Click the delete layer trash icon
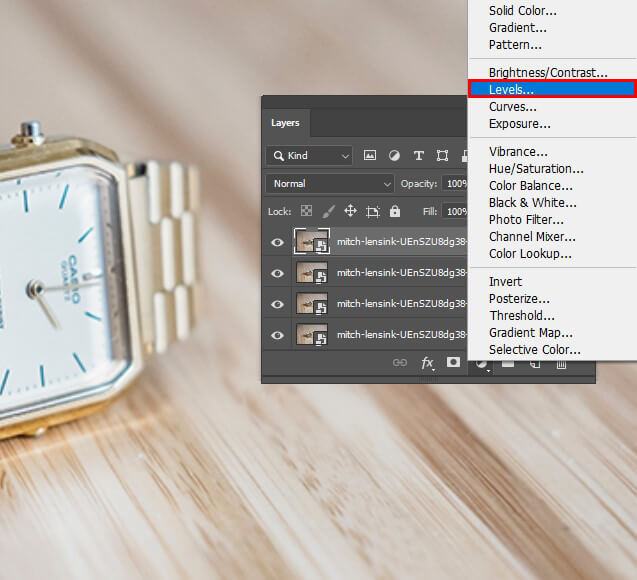The height and width of the screenshot is (580, 637). [x=561, y=363]
